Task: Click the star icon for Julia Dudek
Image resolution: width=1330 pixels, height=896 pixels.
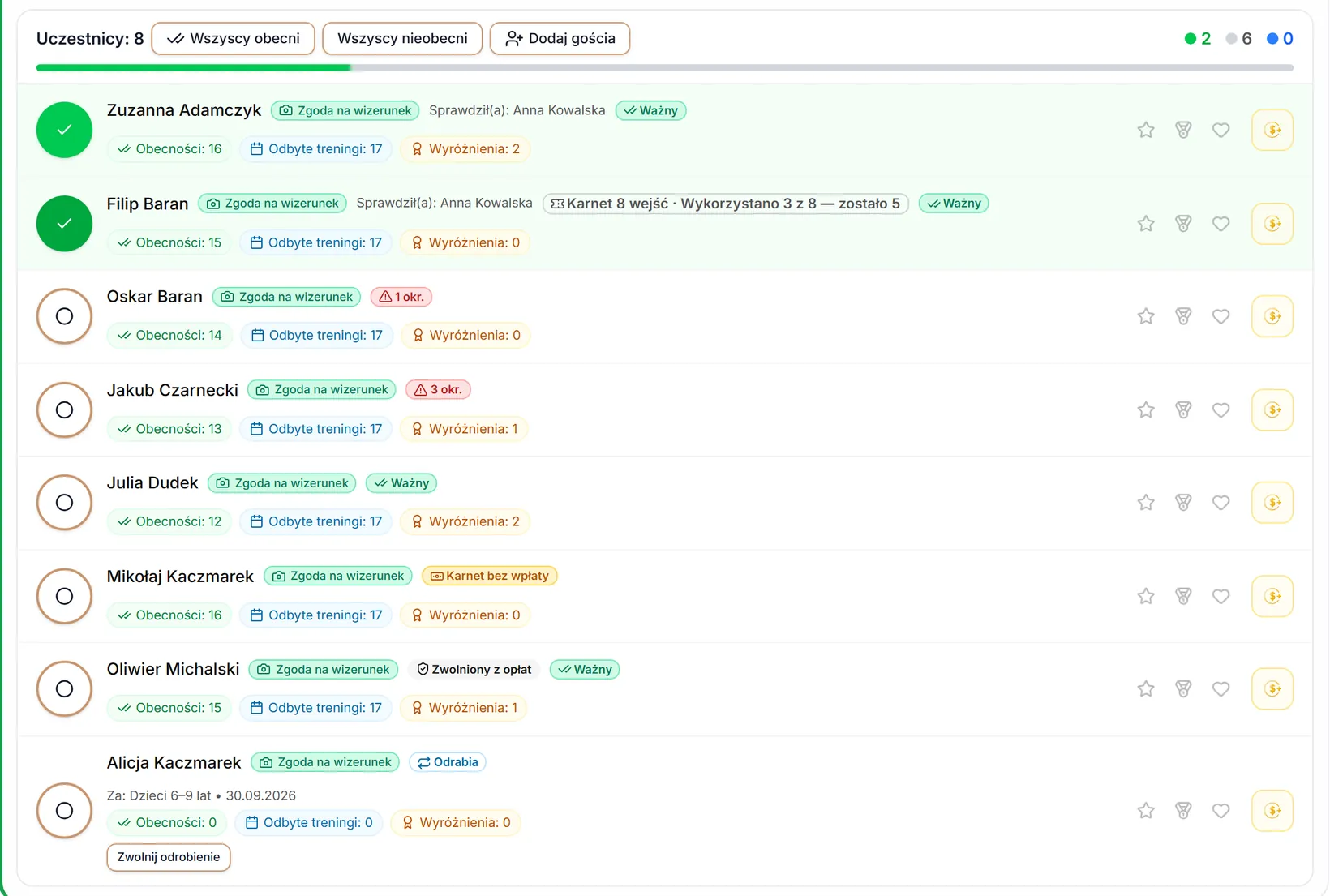Action: pyautogui.click(x=1145, y=503)
